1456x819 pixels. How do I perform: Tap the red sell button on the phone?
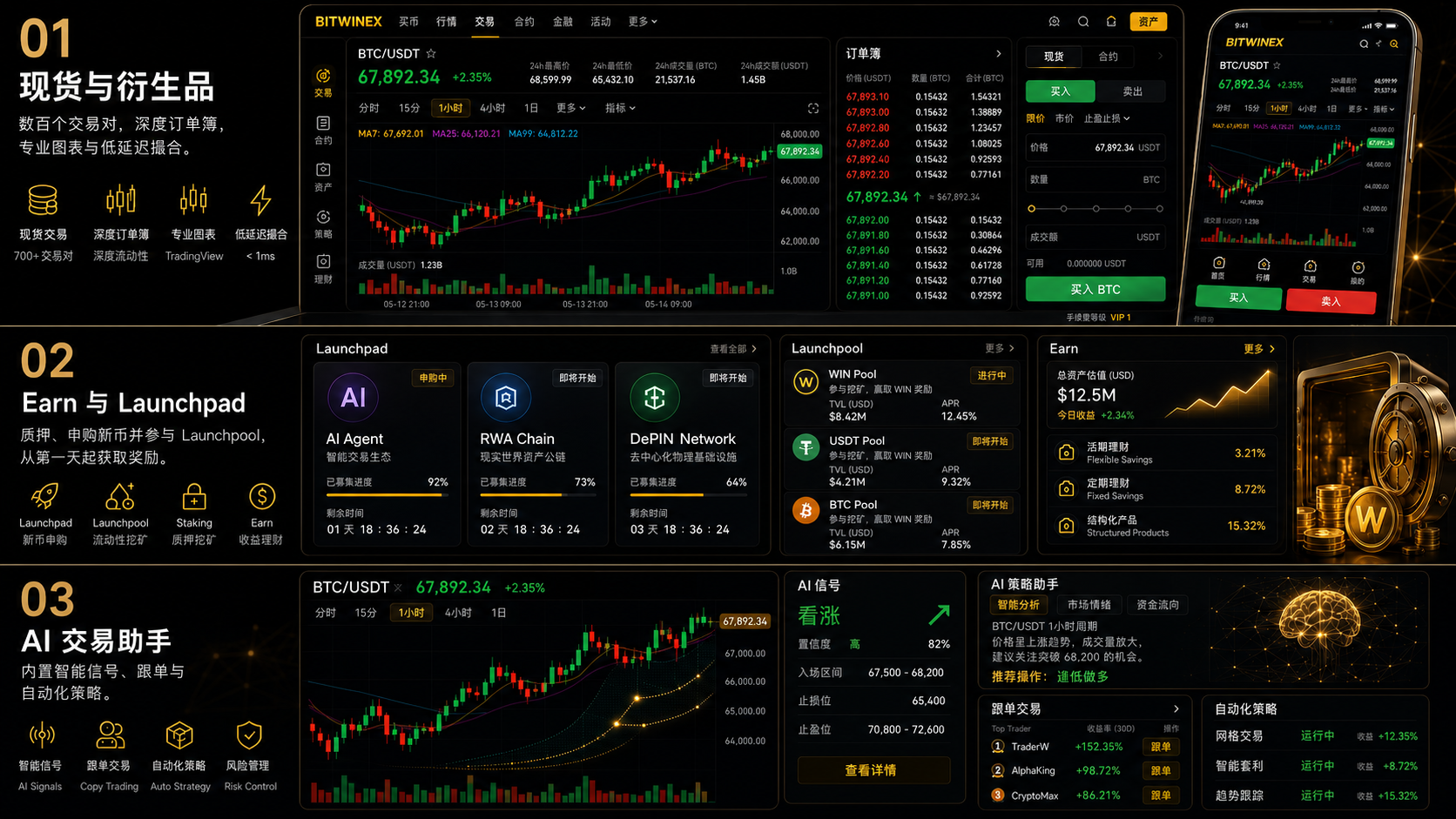(x=1331, y=301)
